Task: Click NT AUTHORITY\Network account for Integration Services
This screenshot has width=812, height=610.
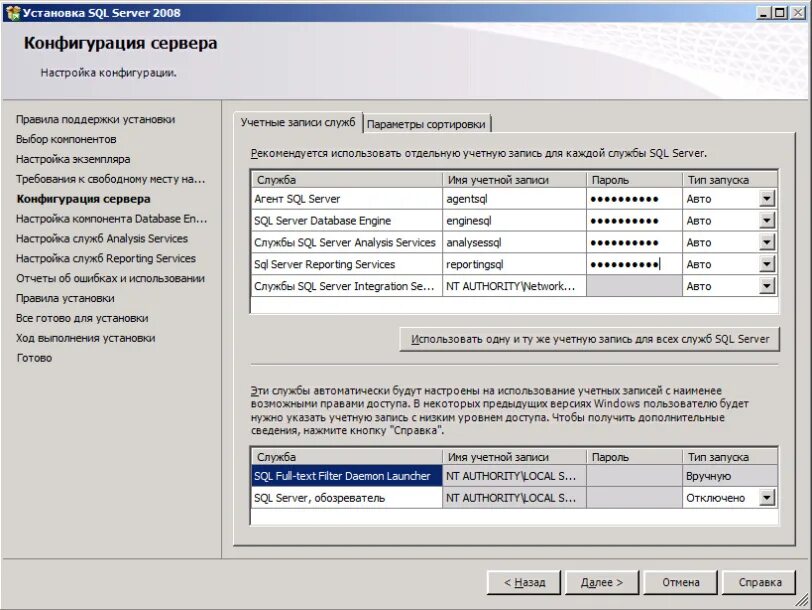Action: point(514,286)
